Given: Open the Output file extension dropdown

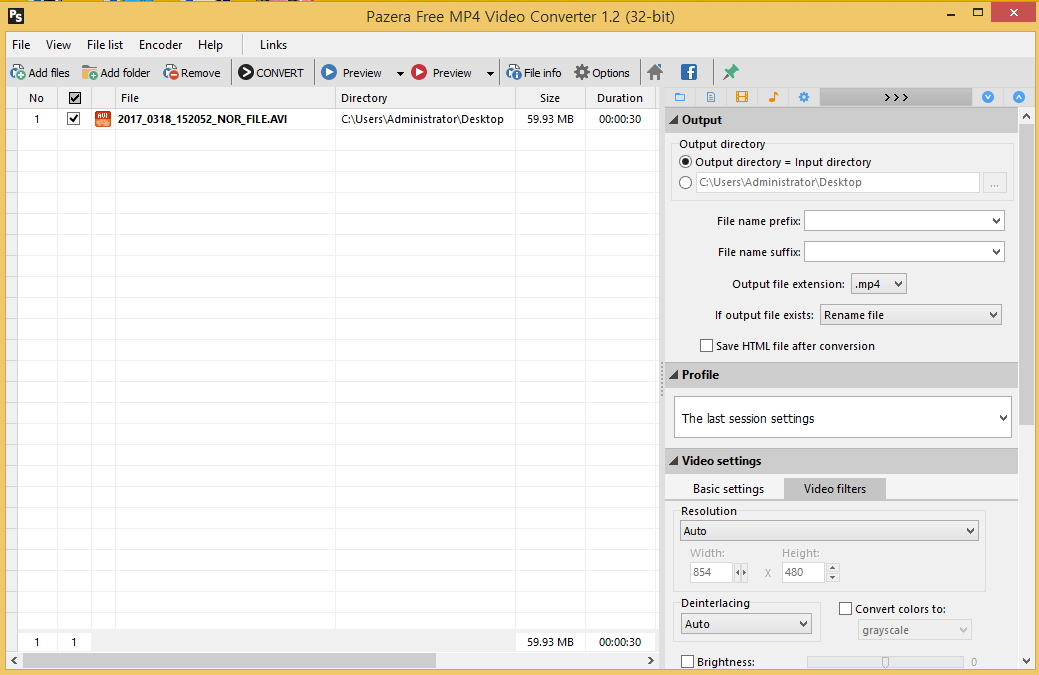Looking at the screenshot, I should pos(878,284).
